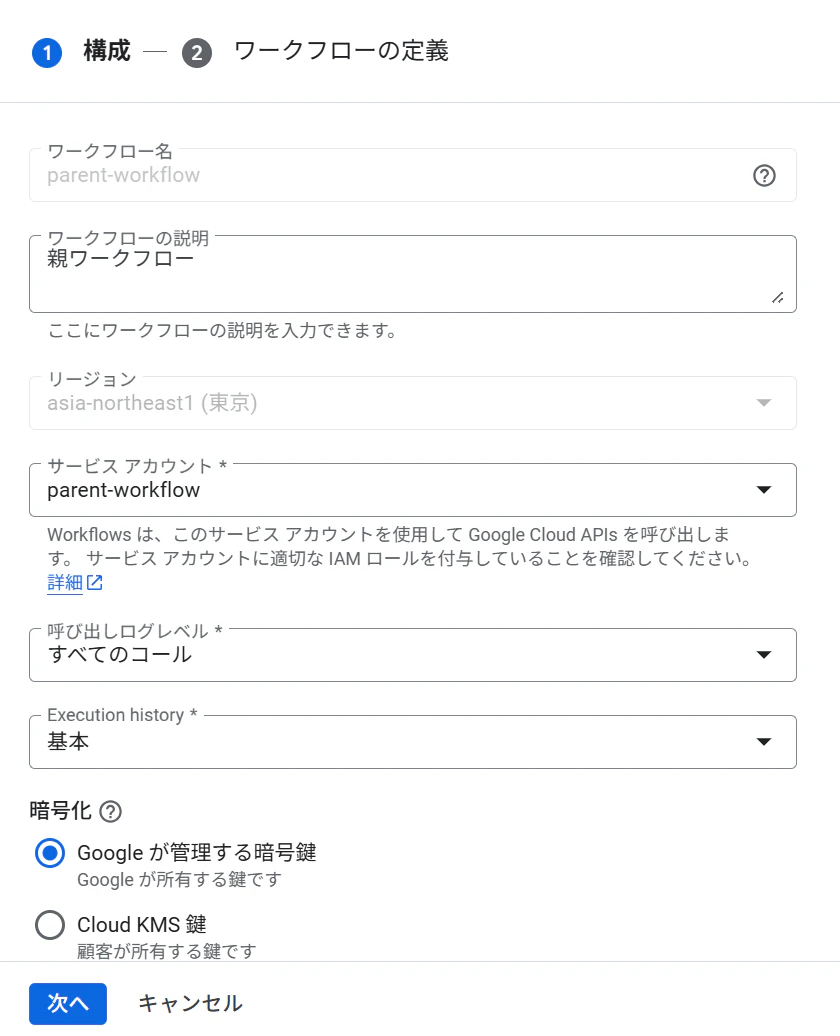The image size is (840, 1036).
Task: Open the サービス アカウント dropdown
Action: 412,490
